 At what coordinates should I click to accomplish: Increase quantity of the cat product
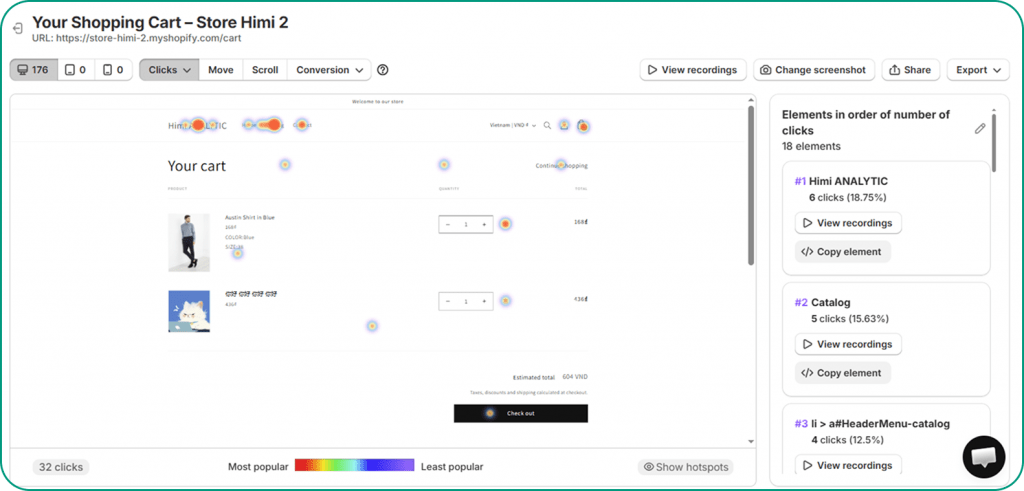click(x=484, y=302)
